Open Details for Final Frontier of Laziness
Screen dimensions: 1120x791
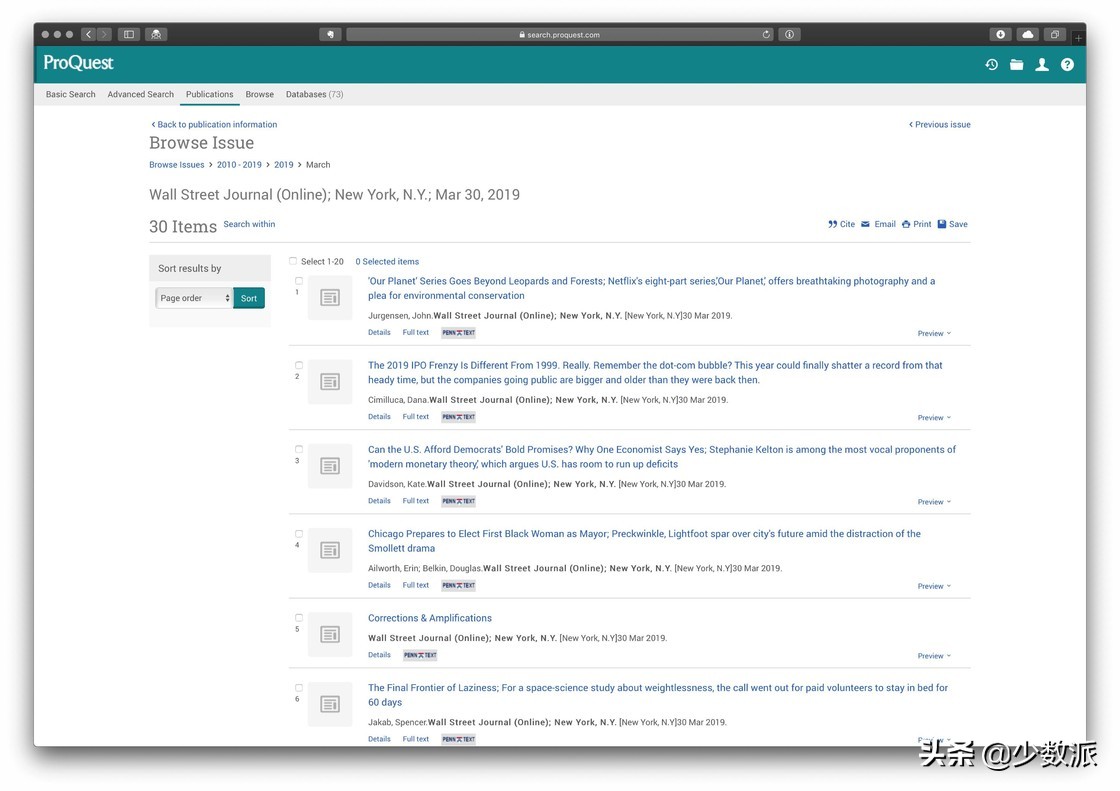point(379,740)
